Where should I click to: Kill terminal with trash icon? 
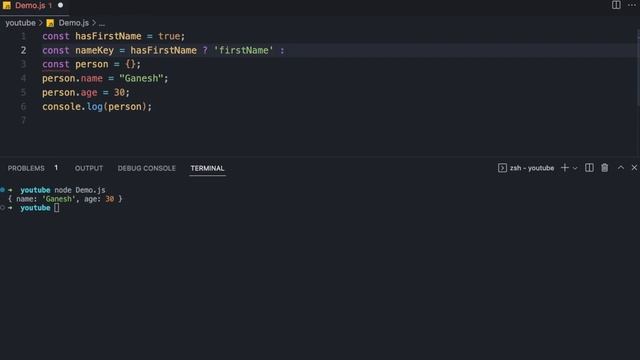[604, 168]
